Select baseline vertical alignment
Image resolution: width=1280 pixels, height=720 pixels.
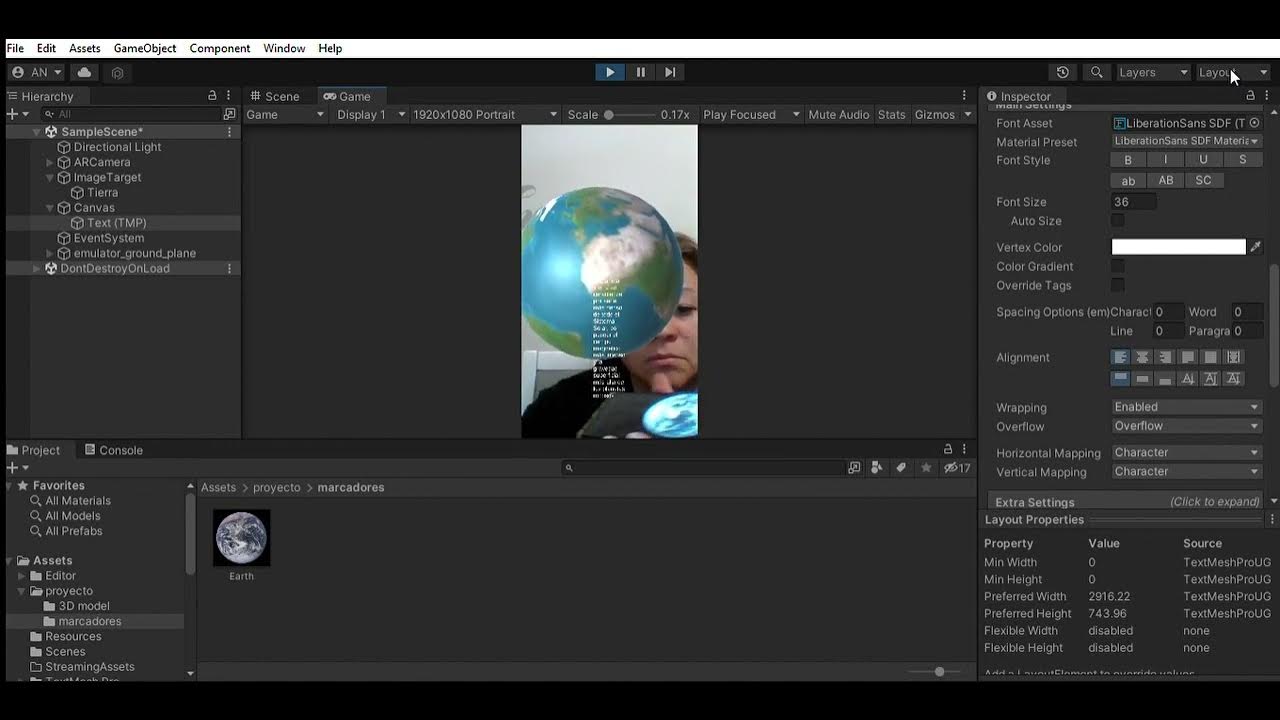click(x=1188, y=379)
